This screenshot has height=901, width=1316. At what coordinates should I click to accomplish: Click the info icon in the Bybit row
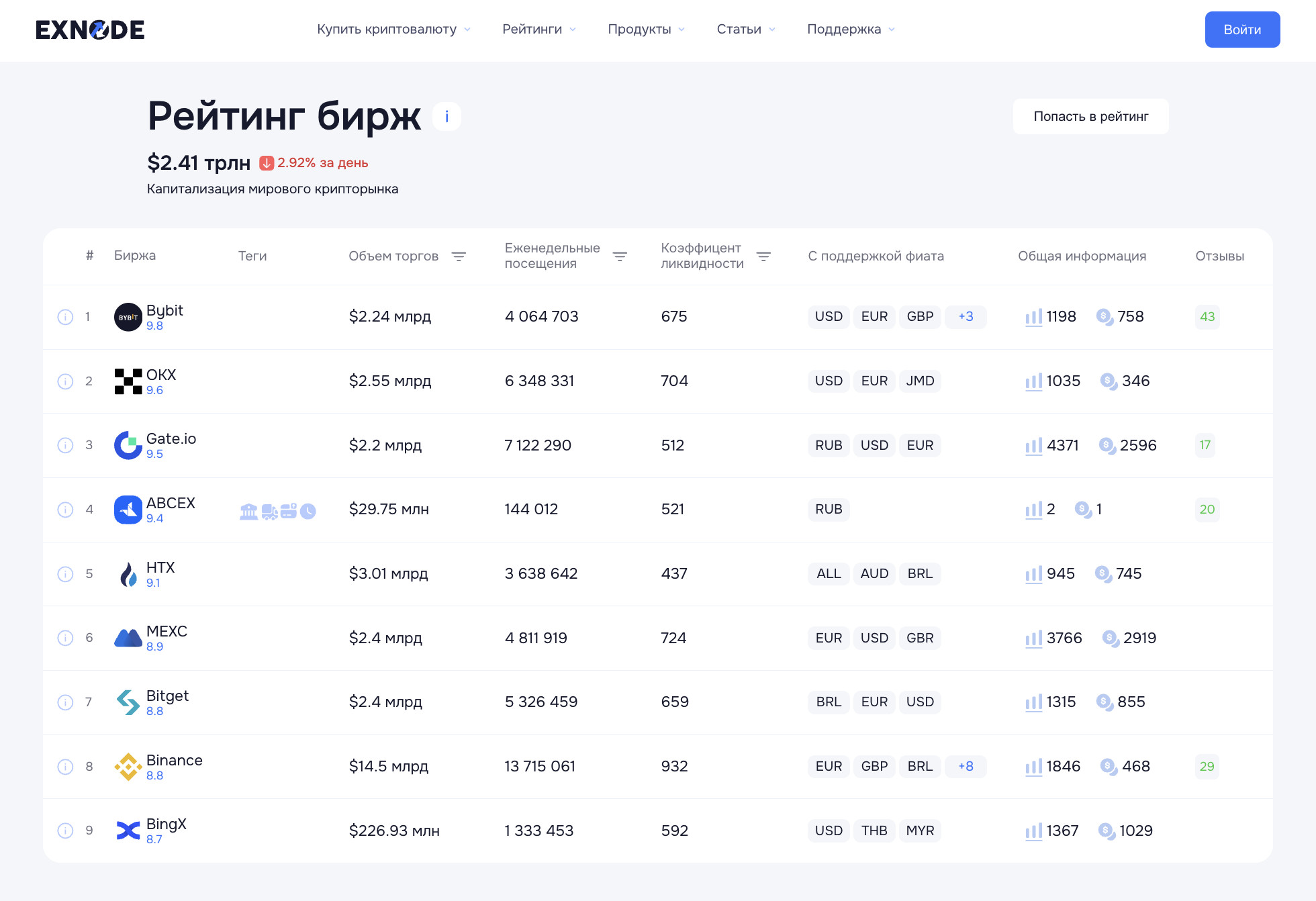pyautogui.click(x=65, y=317)
